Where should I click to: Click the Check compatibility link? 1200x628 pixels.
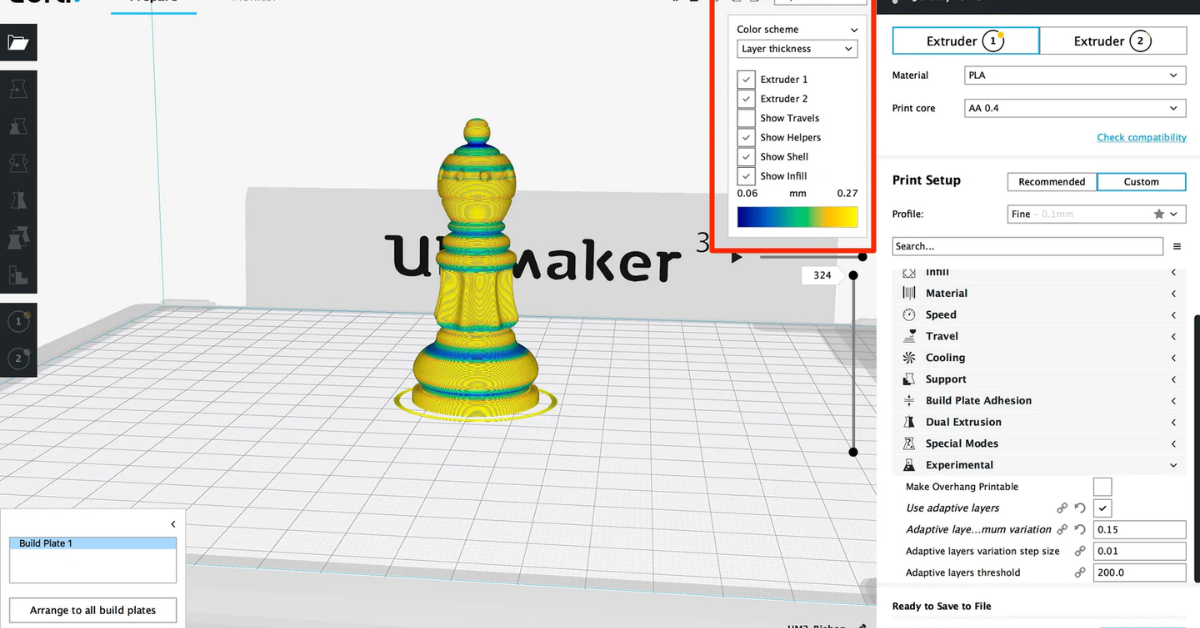(1141, 137)
